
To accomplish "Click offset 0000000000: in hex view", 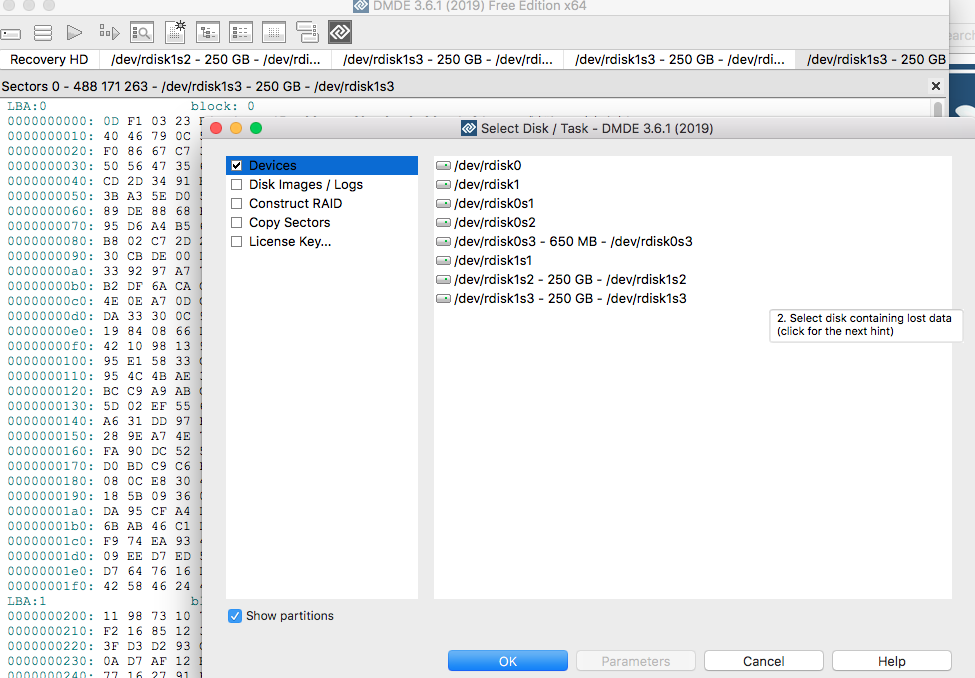I will pyautogui.click(x=51, y=121).
